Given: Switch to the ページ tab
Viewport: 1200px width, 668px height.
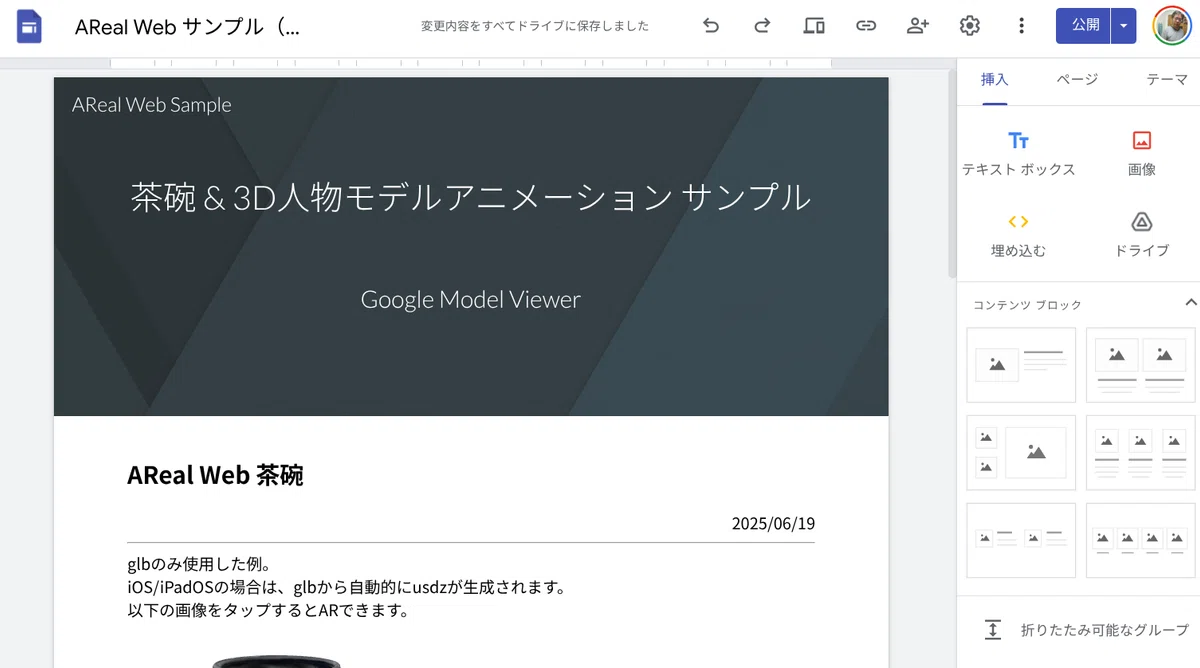Looking at the screenshot, I should click(x=1077, y=80).
